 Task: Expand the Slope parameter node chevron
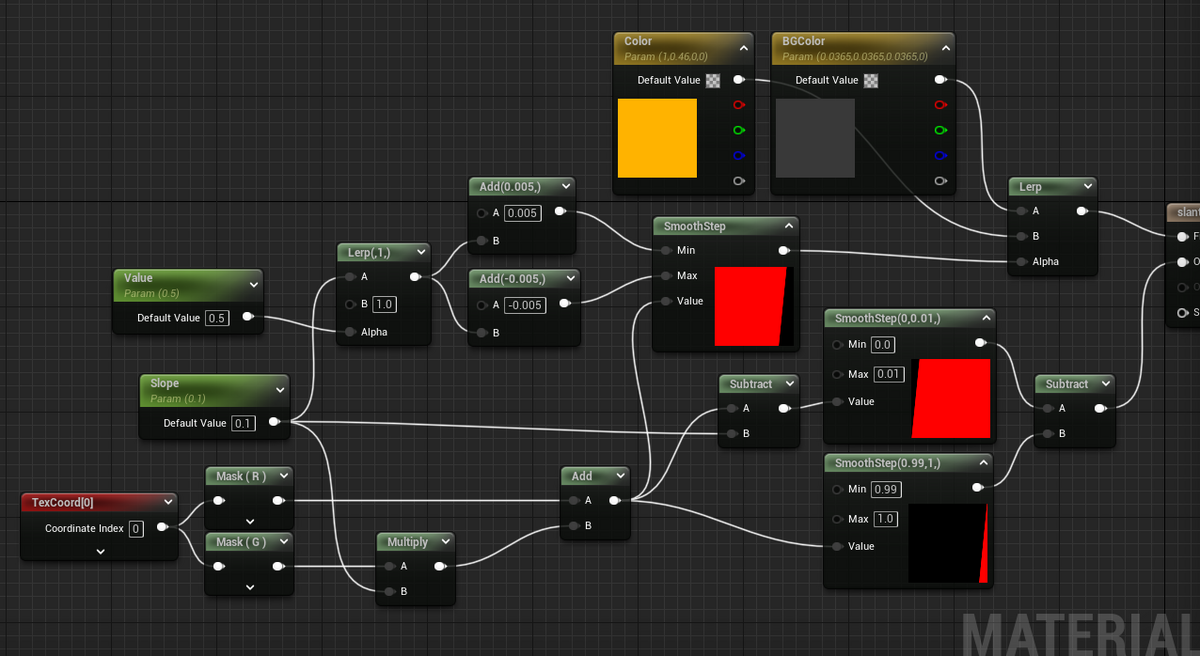tap(278, 390)
